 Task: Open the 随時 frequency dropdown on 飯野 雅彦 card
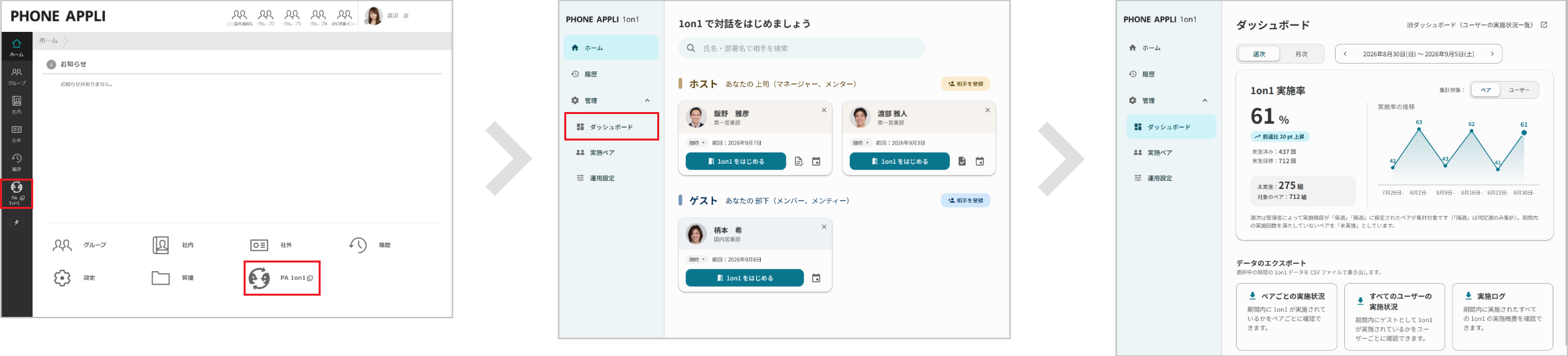point(696,143)
